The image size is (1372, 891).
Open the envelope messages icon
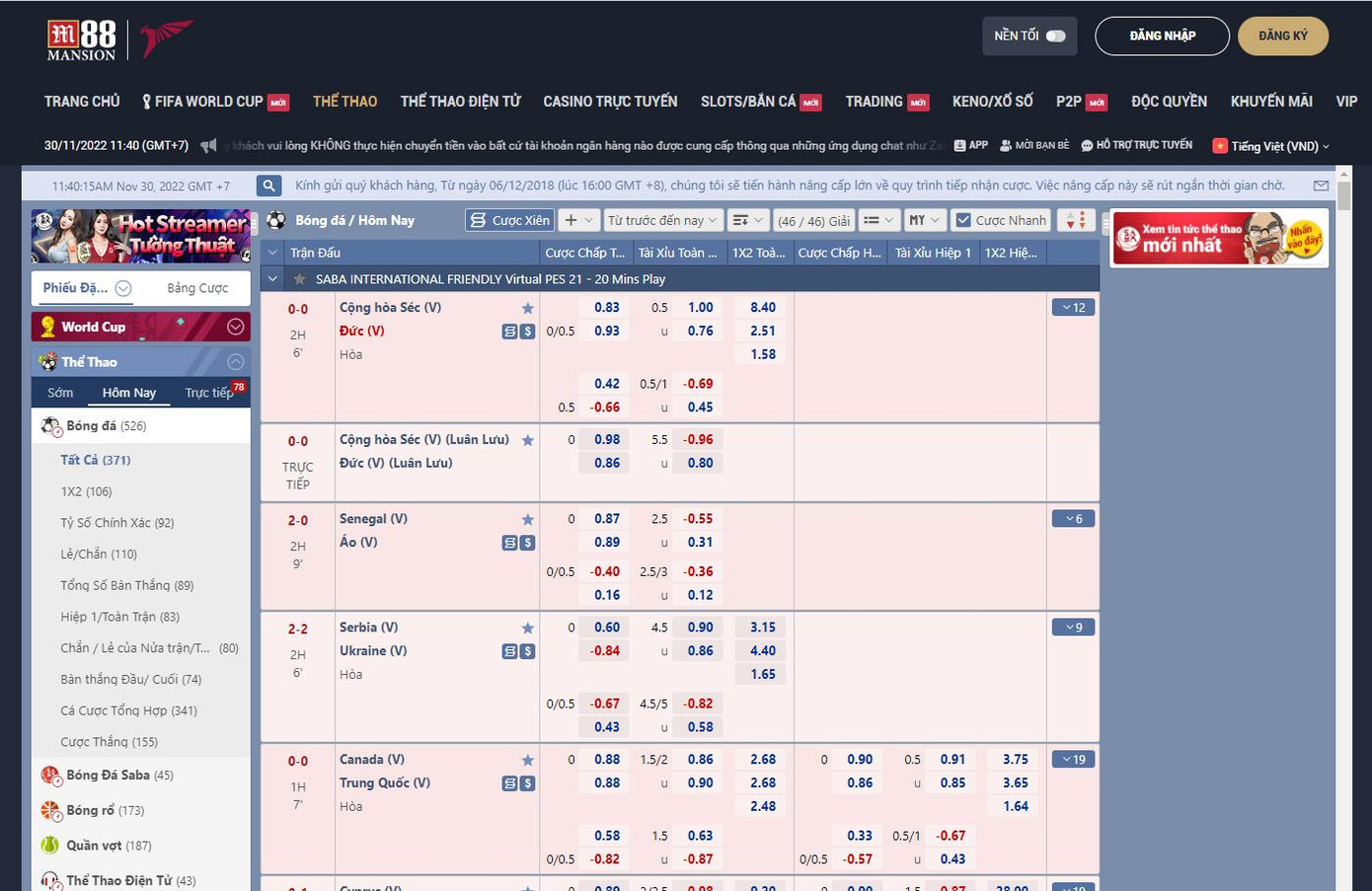coord(1321,186)
